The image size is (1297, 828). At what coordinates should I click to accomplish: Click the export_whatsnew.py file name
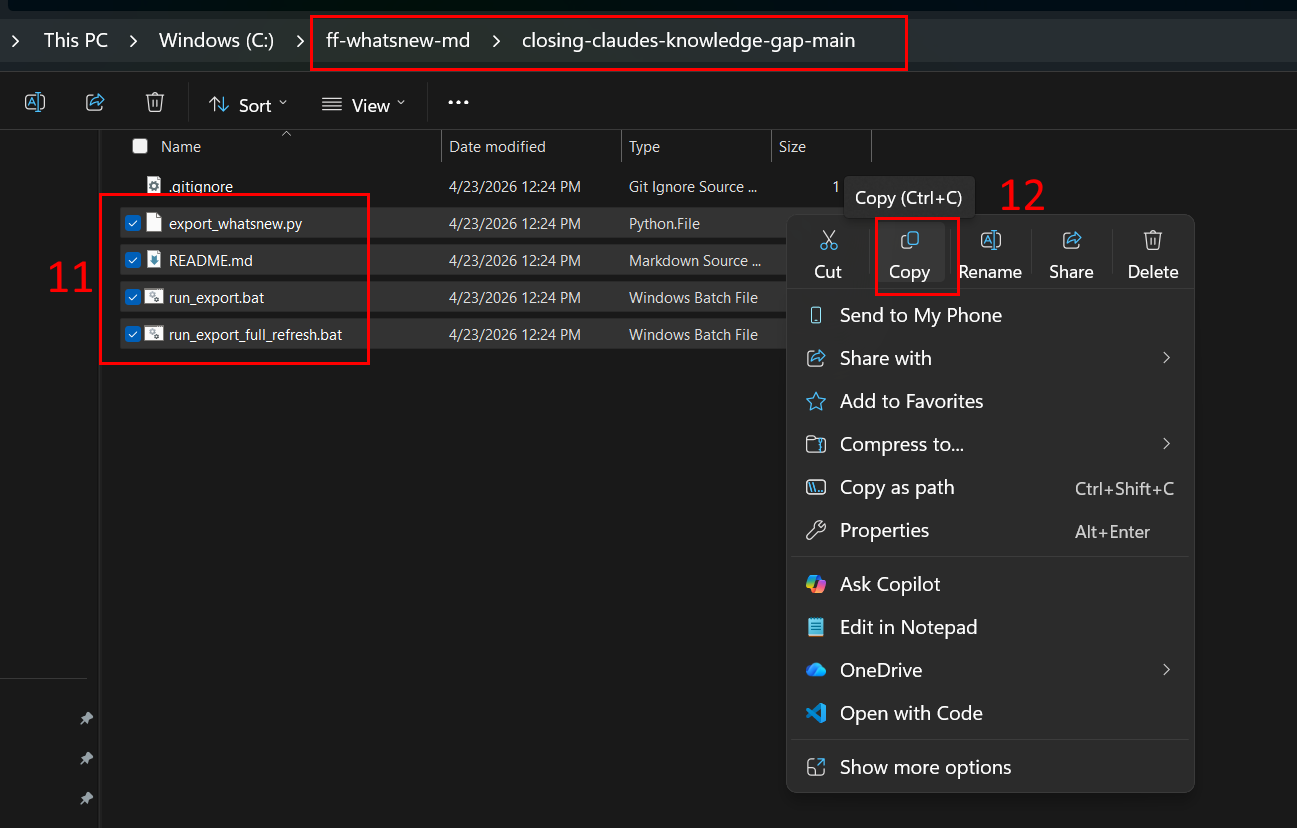click(x=235, y=224)
